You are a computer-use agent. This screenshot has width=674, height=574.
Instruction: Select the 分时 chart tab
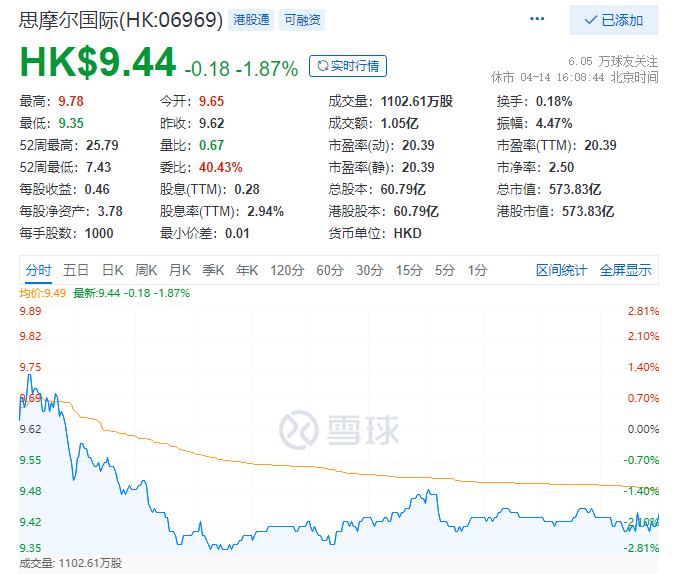pos(38,270)
